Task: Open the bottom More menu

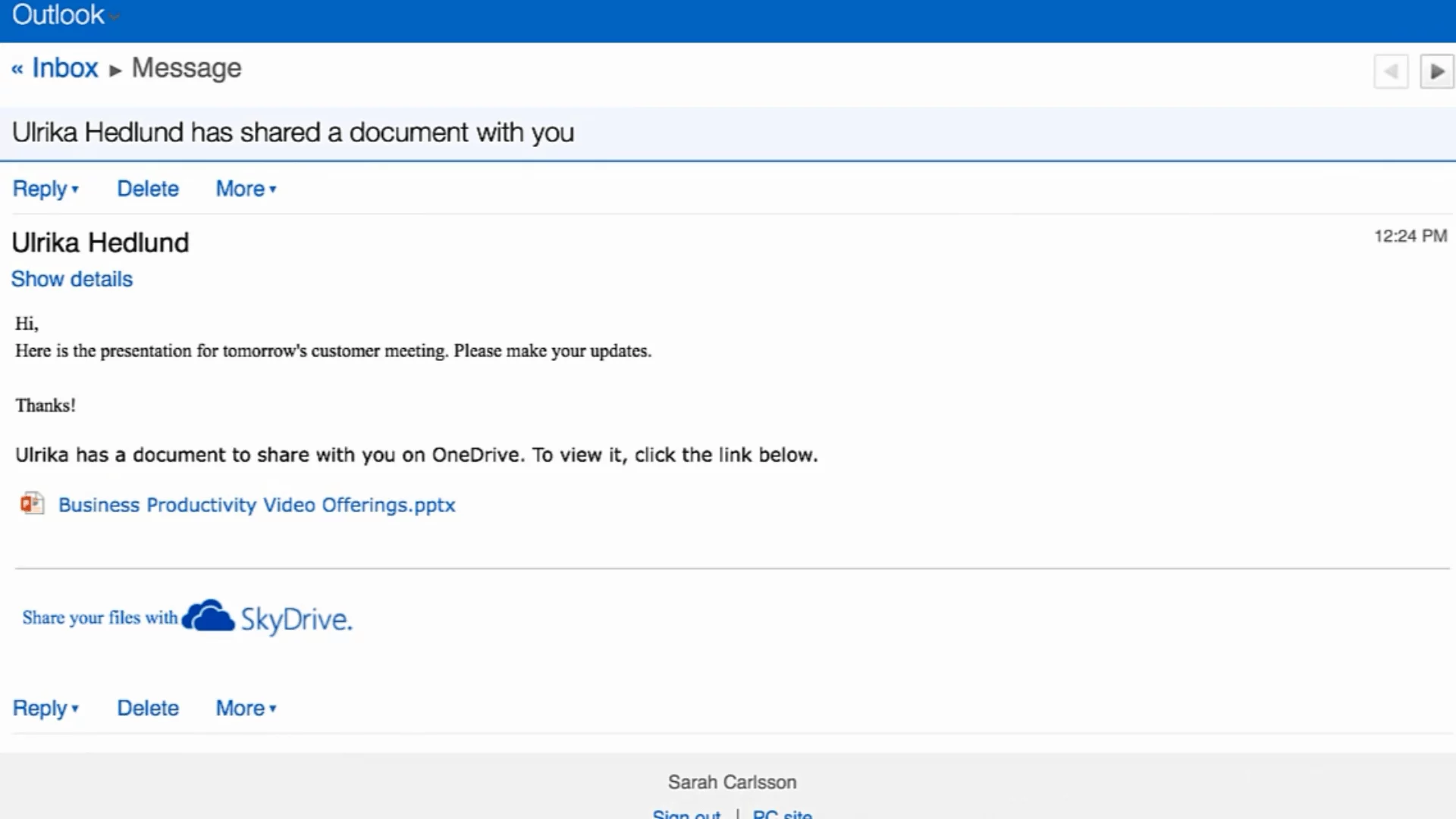Action: click(246, 708)
